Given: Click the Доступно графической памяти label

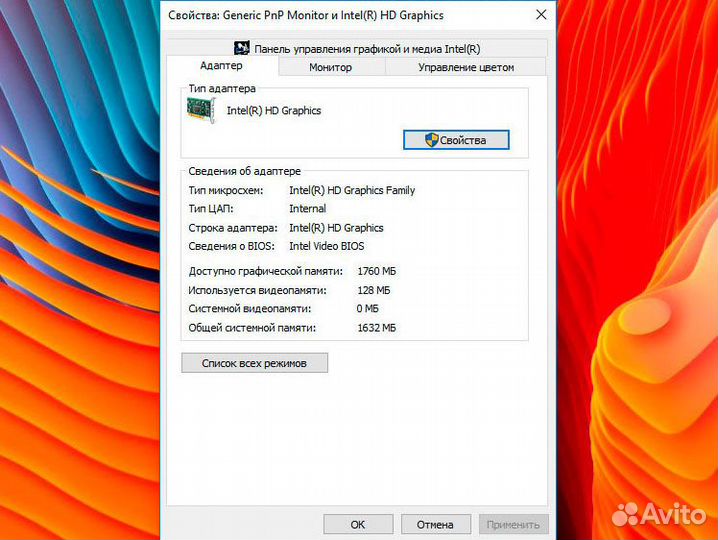Looking at the screenshot, I should (x=266, y=271).
